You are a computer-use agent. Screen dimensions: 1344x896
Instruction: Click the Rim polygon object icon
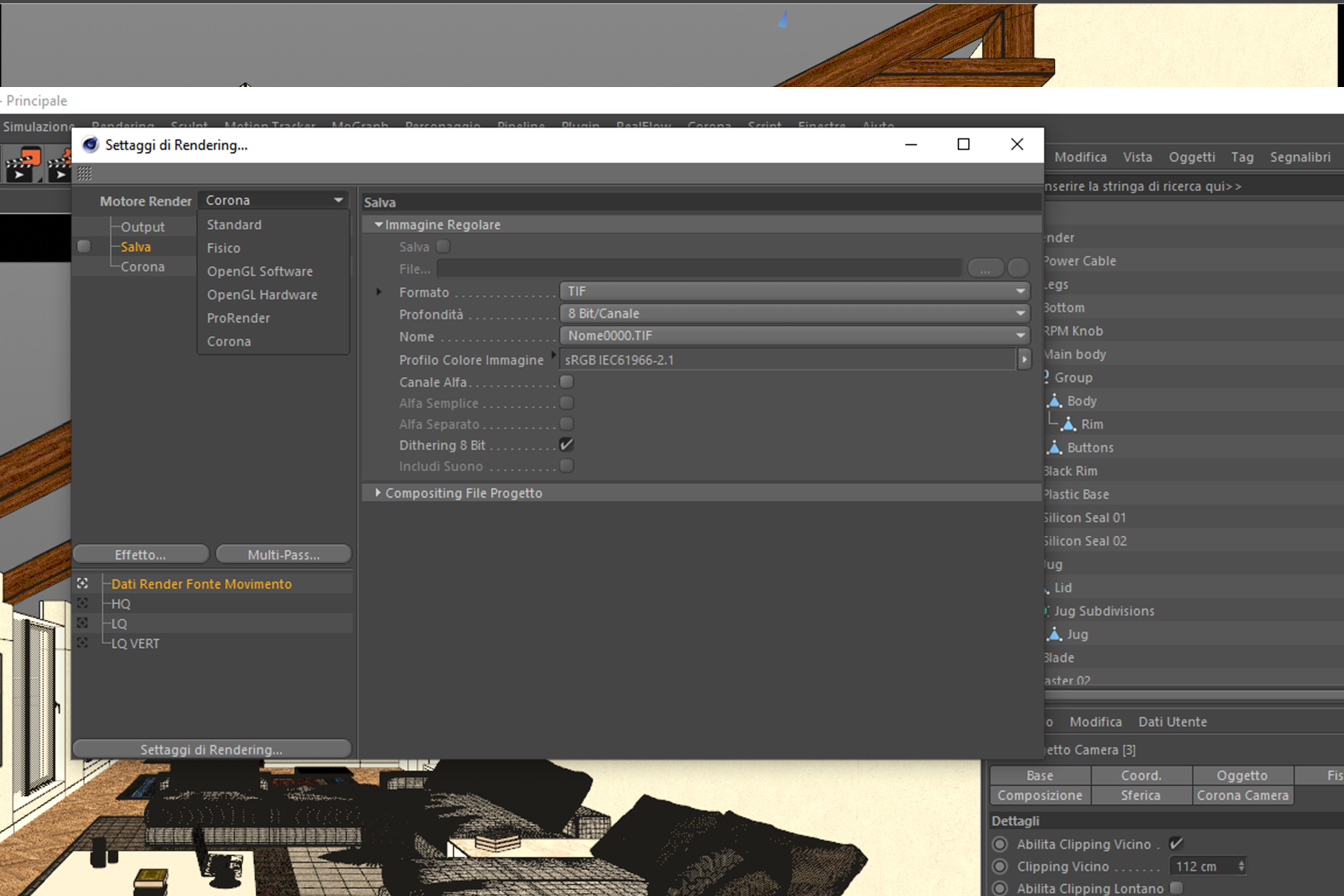[x=1068, y=425]
